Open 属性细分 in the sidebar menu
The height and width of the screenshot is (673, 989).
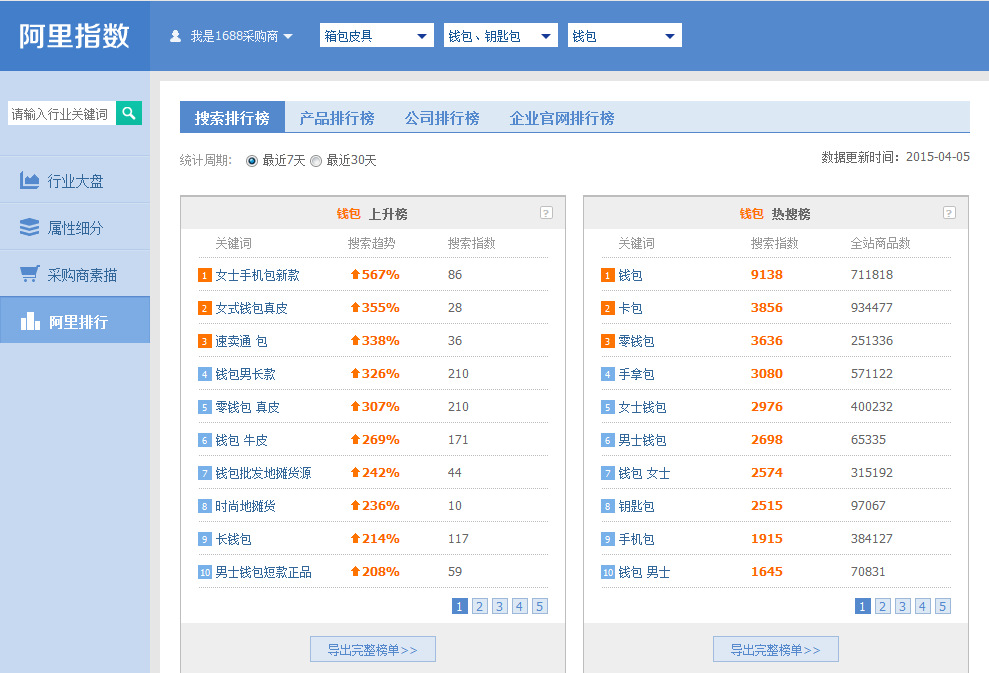pyautogui.click(x=75, y=226)
